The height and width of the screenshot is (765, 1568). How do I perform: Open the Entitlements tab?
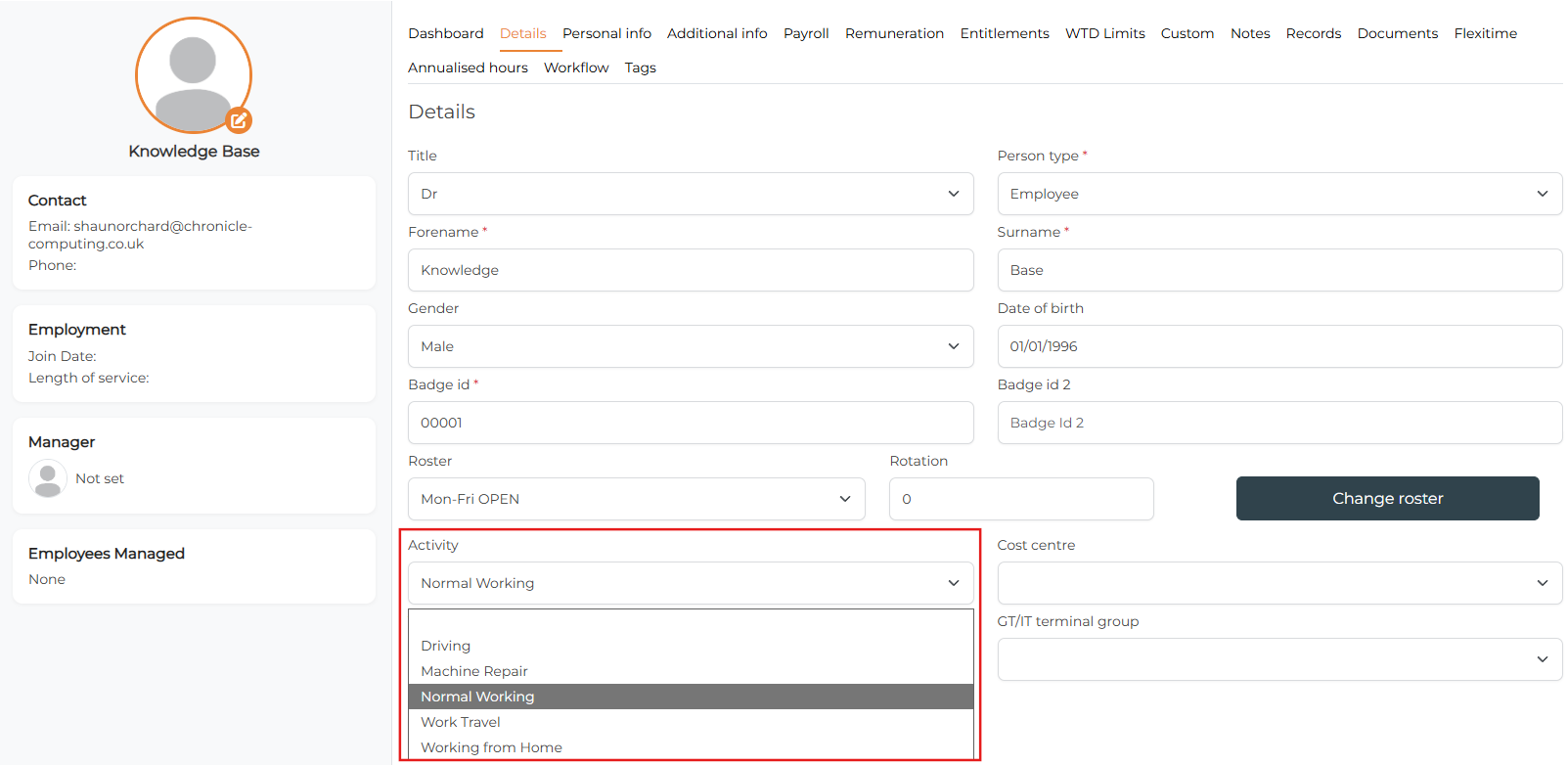(1005, 33)
